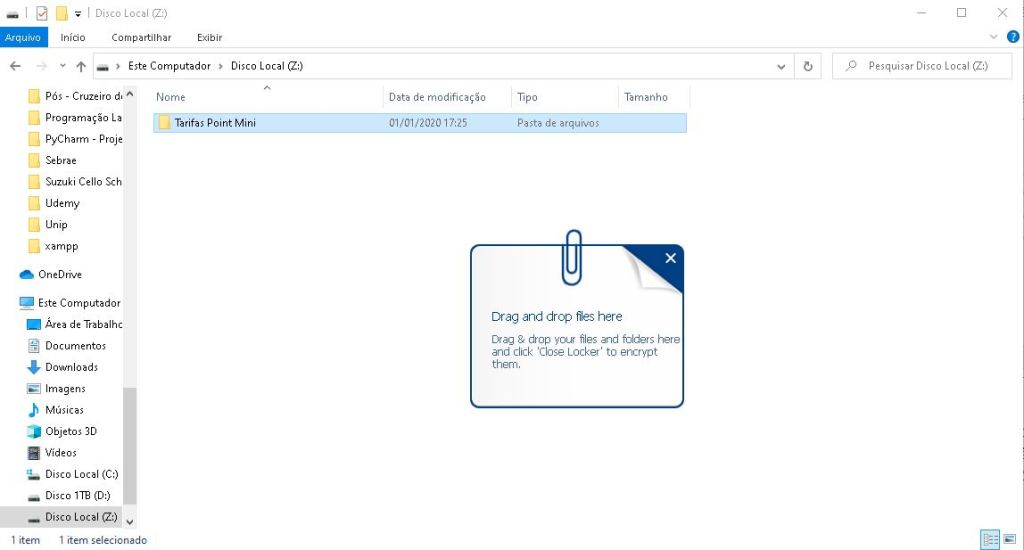Customize Quick Access Toolbar dropdown arrow
This screenshot has height=550, width=1024.
click(78, 14)
